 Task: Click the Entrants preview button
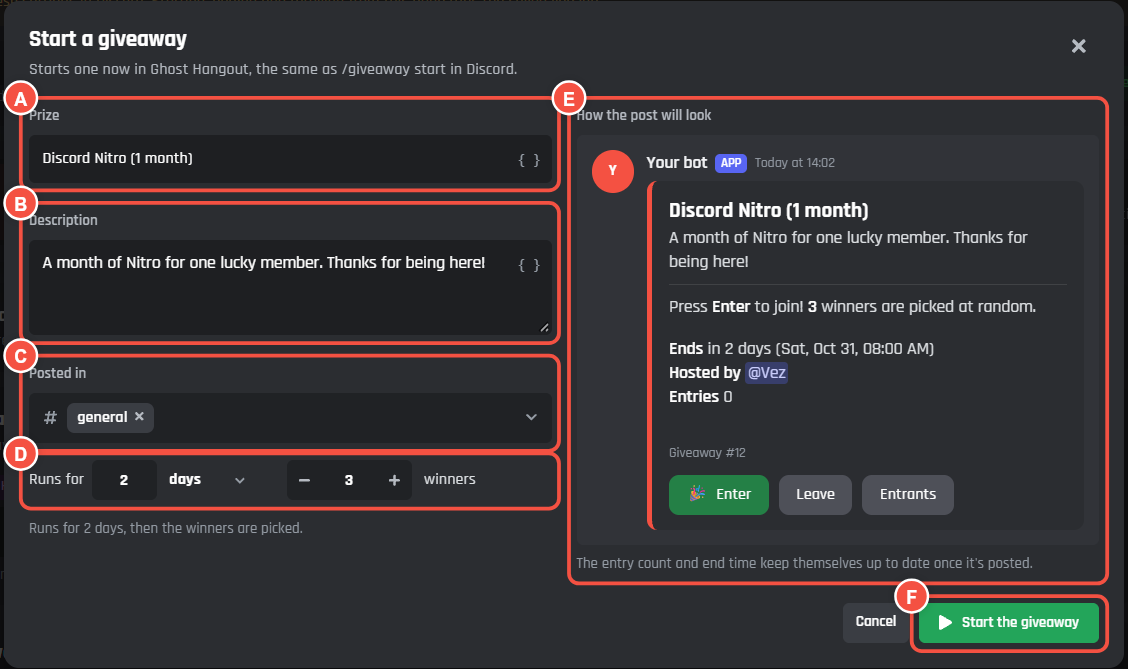908,494
